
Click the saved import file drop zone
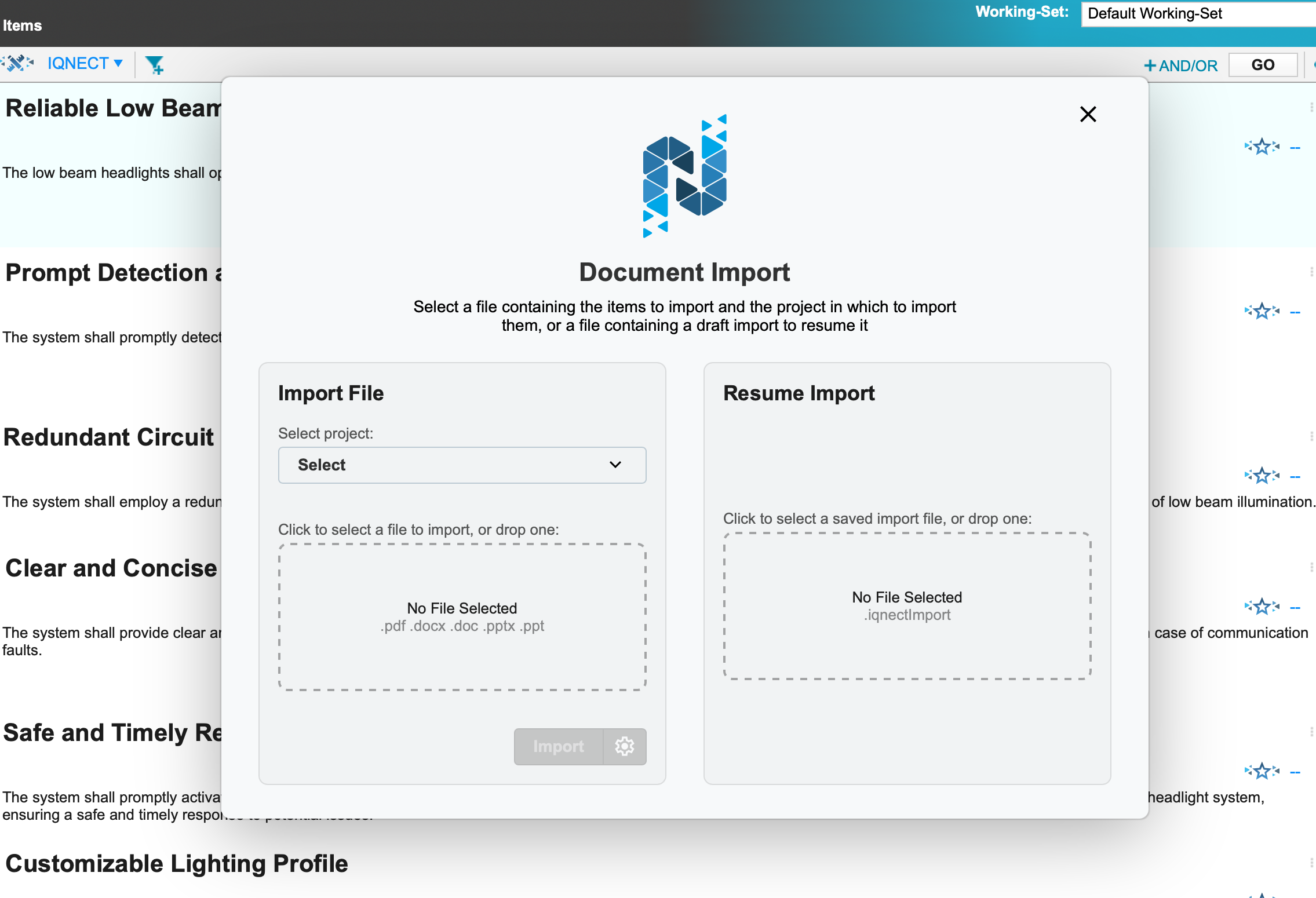click(x=906, y=605)
